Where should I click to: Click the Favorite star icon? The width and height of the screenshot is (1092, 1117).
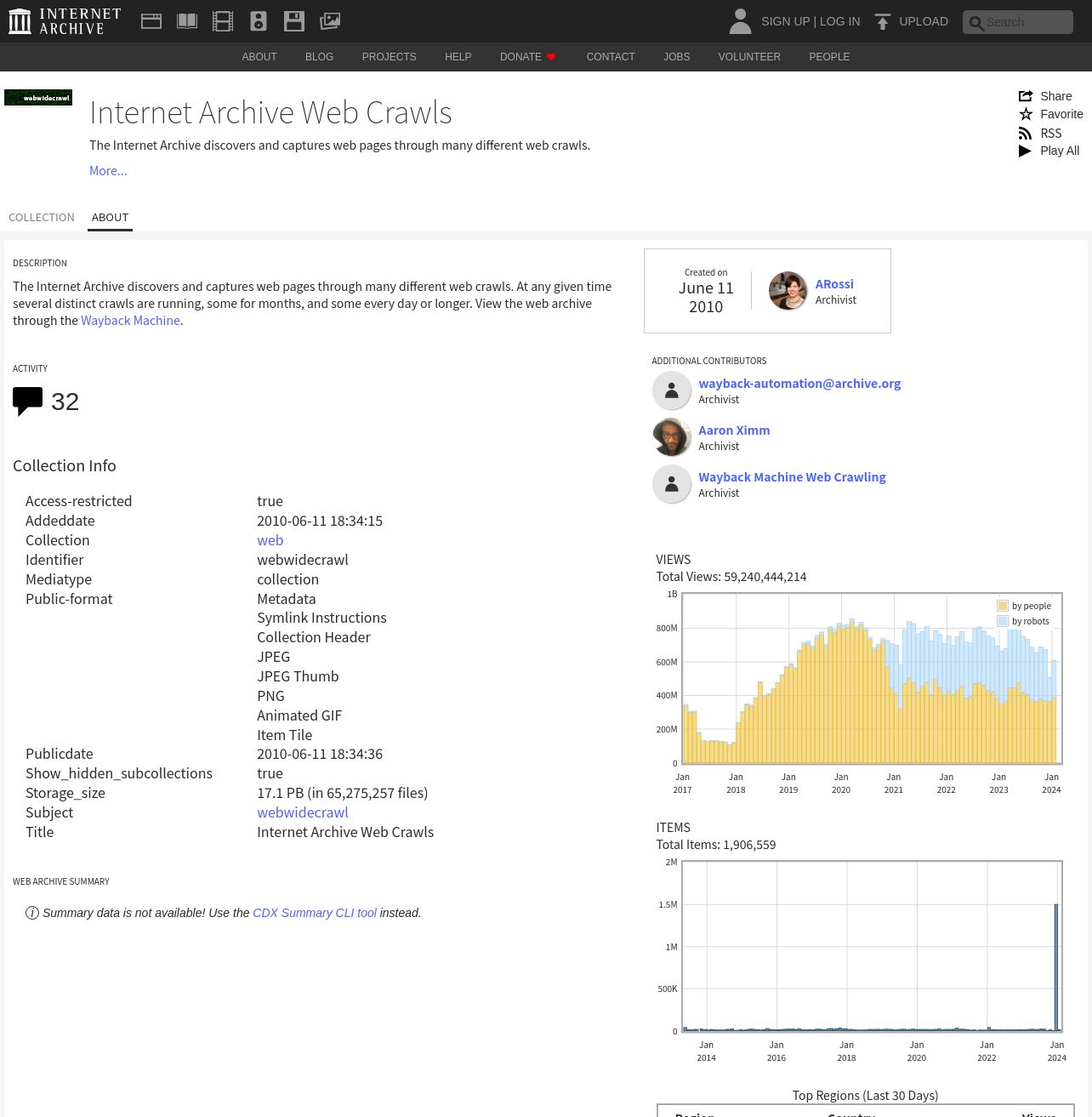[1026, 114]
